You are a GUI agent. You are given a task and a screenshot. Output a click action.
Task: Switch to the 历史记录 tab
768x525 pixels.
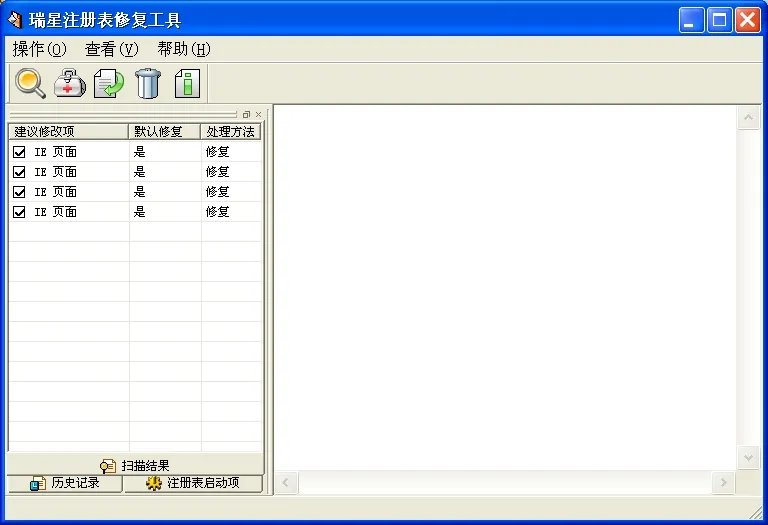(65, 483)
